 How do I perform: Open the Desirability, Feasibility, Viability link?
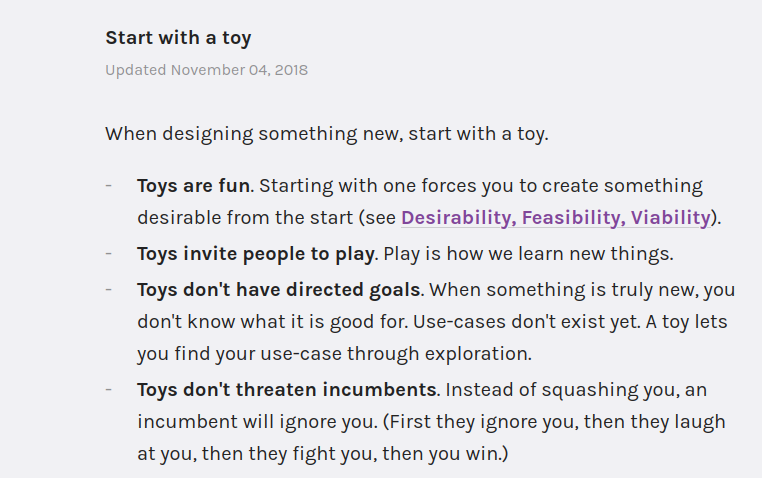tap(555, 218)
